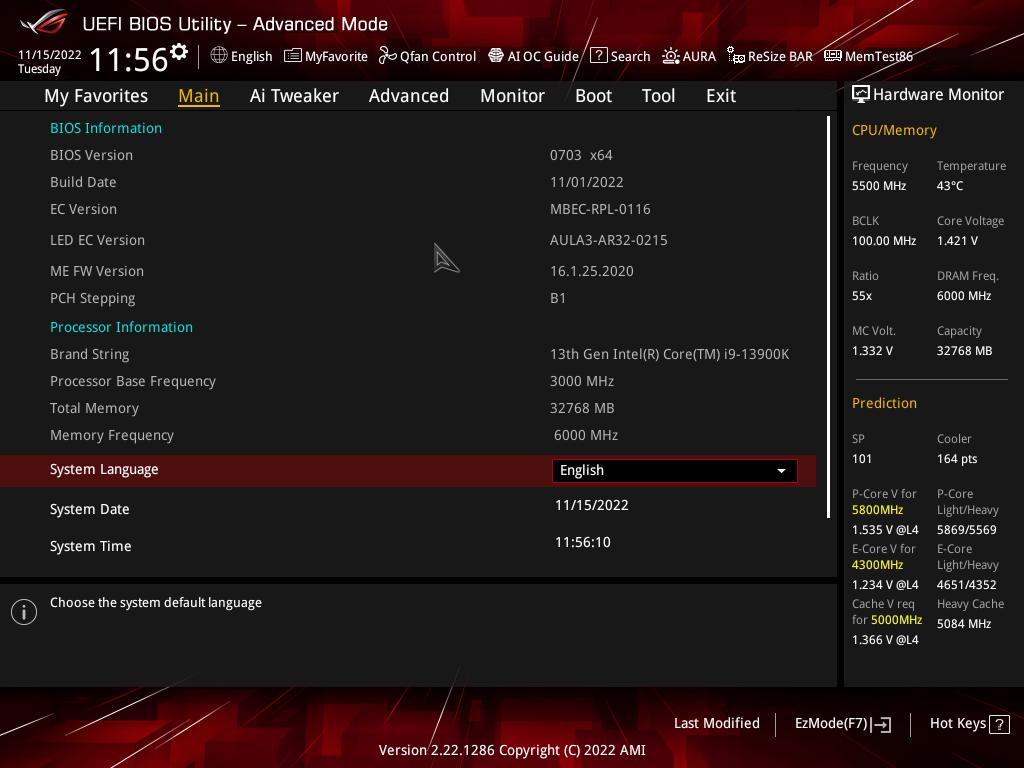This screenshot has height=768, width=1024.
Task: Click Processor Base Frequency 3000 MHz
Action: (x=582, y=381)
